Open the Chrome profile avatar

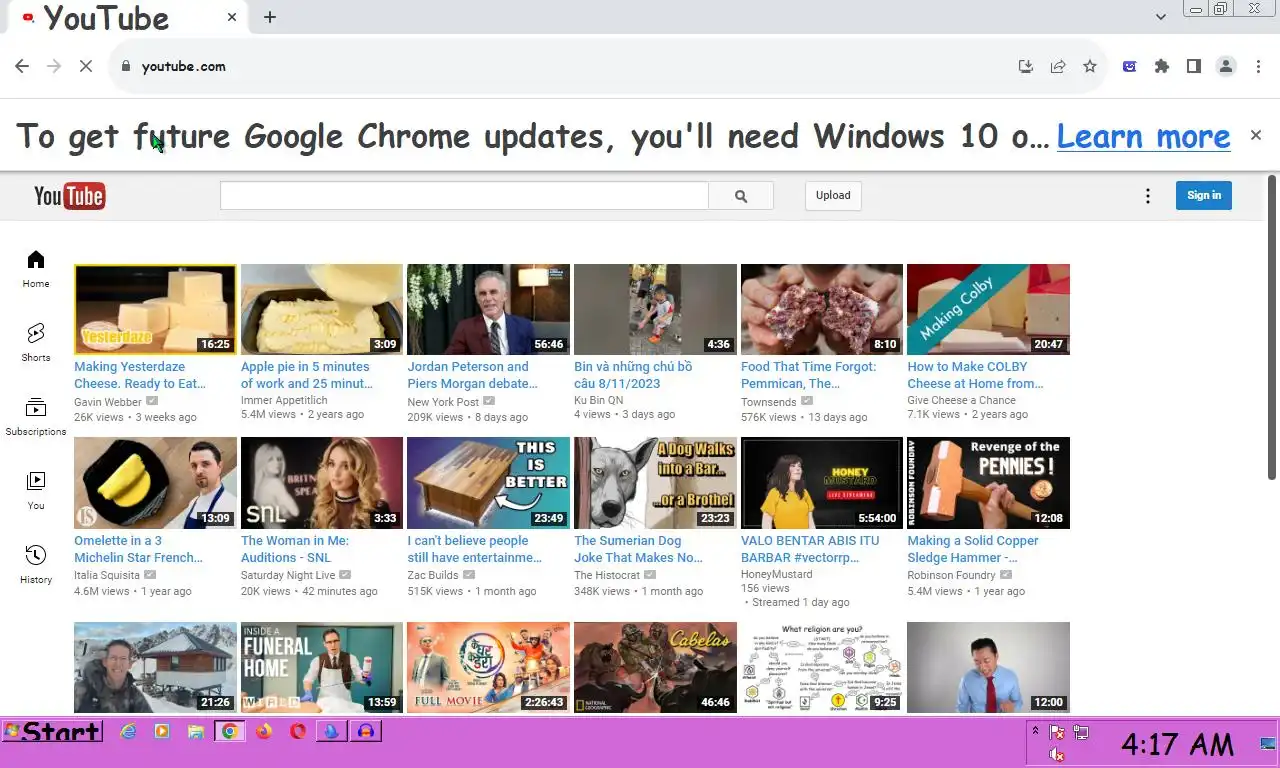[1226, 66]
